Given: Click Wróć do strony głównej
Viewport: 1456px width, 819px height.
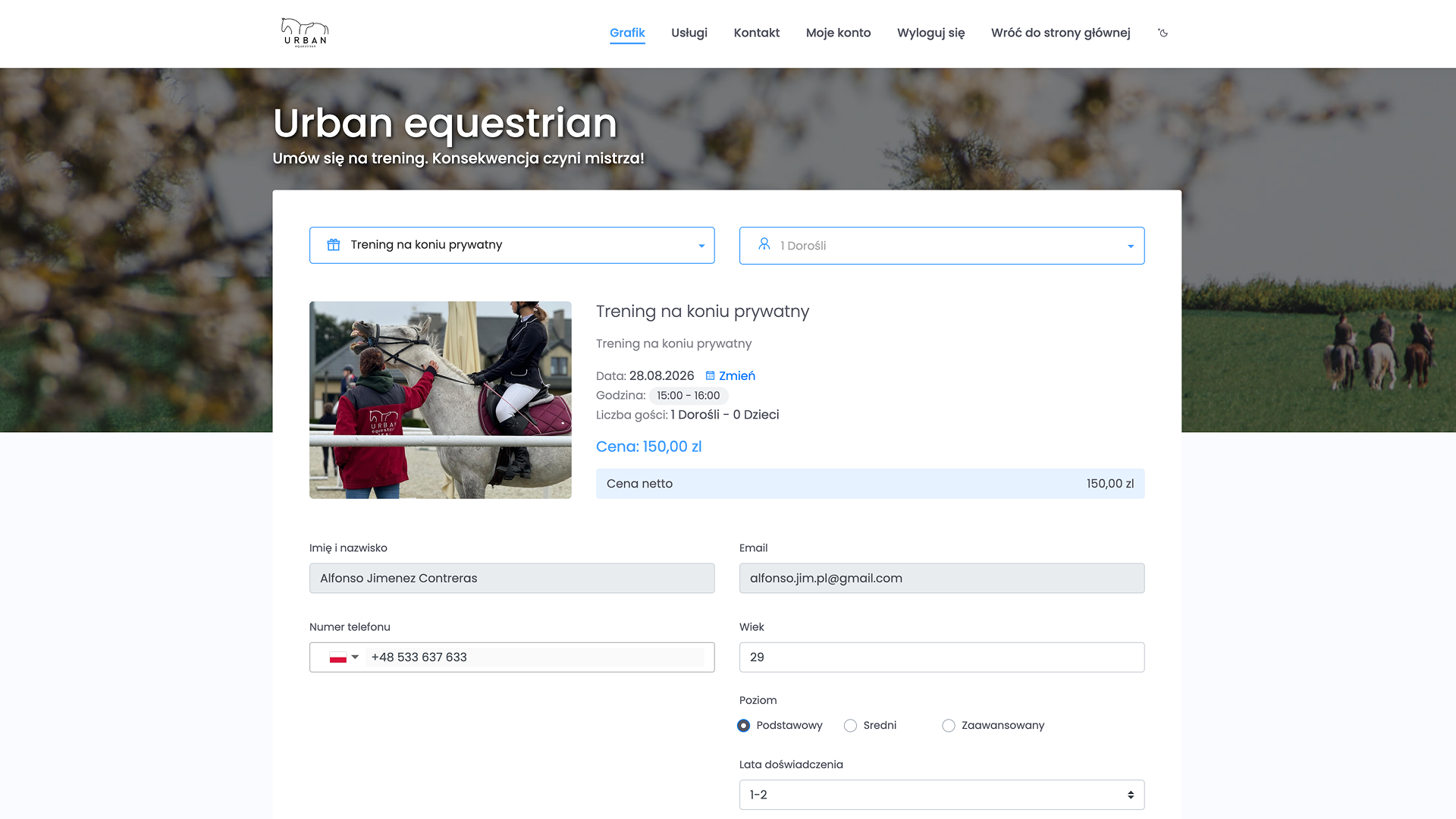Looking at the screenshot, I should point(1061,33).
